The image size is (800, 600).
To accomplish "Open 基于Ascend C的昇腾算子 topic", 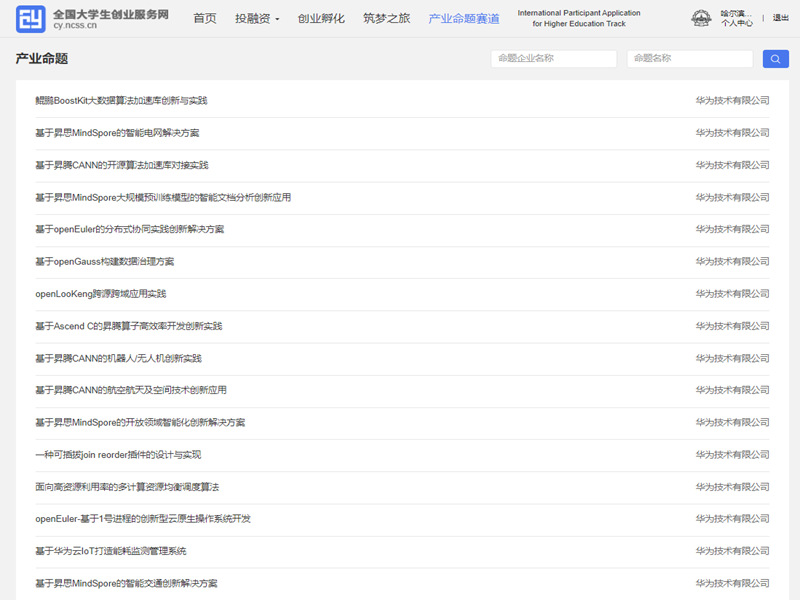I will [x=128, y=326].
